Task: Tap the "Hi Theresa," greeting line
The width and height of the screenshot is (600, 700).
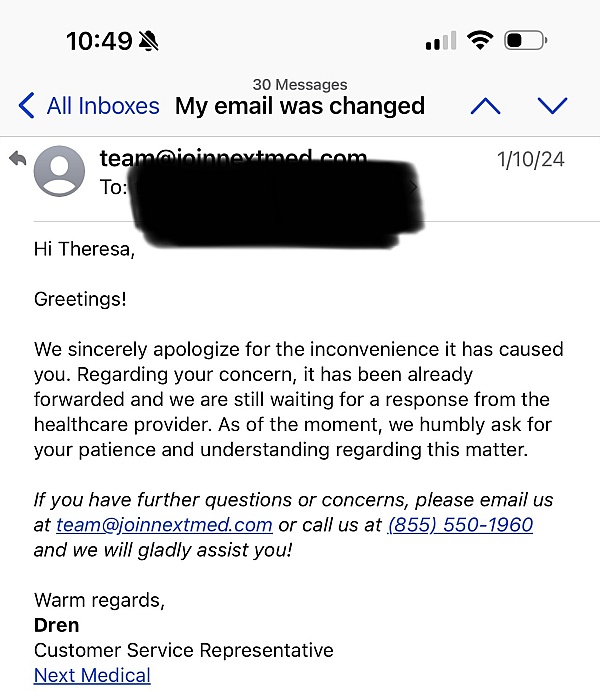Action: tap(83, 249)
